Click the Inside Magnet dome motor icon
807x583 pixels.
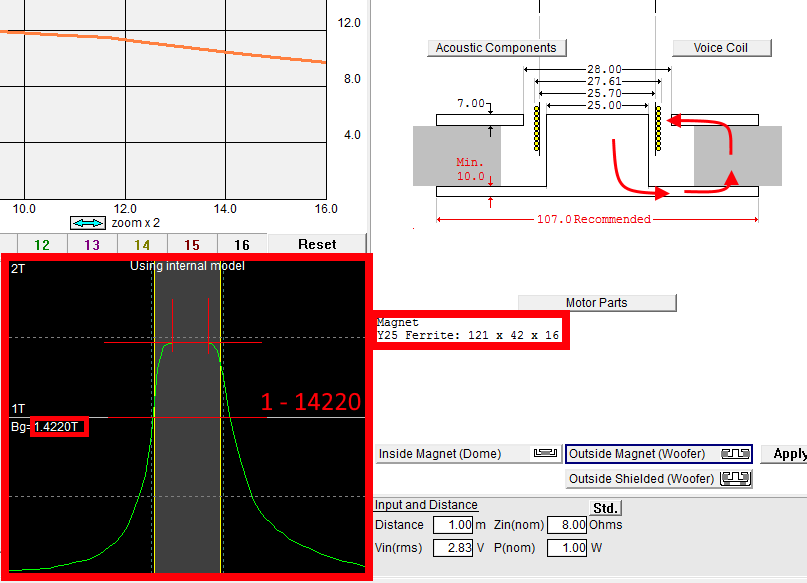[545, 453]
